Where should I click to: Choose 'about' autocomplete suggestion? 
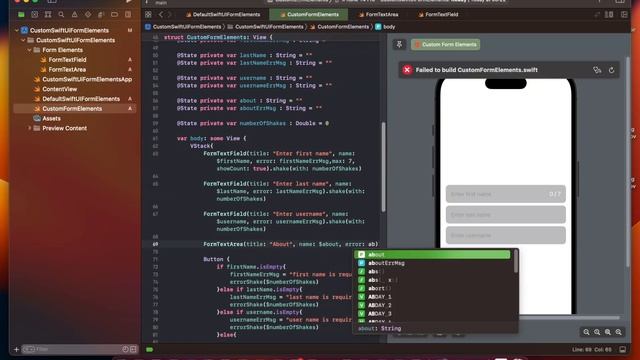[433, 255]
